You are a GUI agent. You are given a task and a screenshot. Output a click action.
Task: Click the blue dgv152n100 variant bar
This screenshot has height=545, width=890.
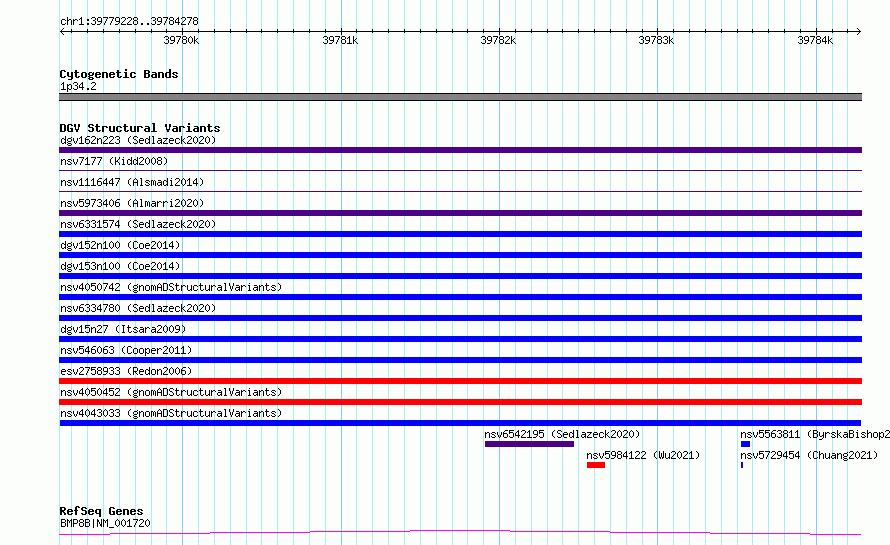(x=460, y=255)
